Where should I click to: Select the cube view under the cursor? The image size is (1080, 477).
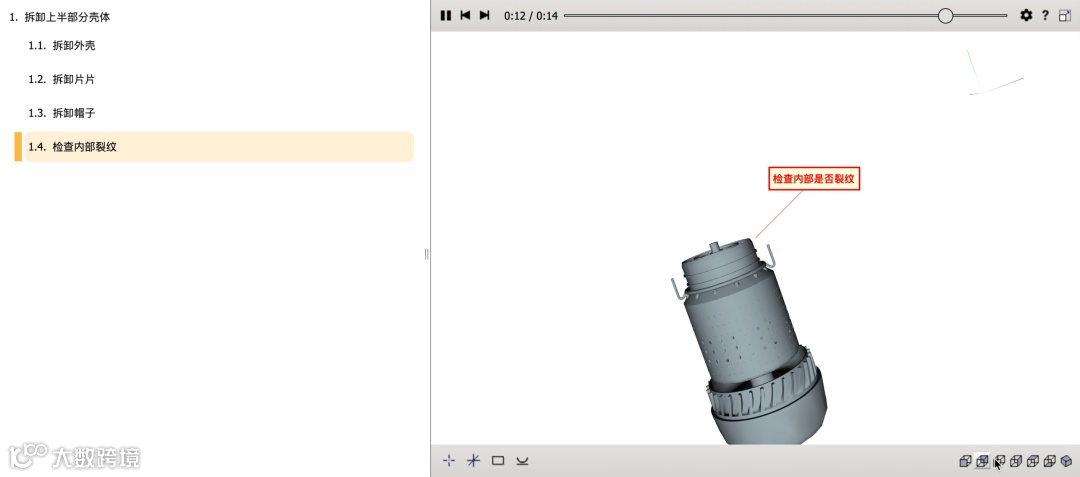(999, 461)
